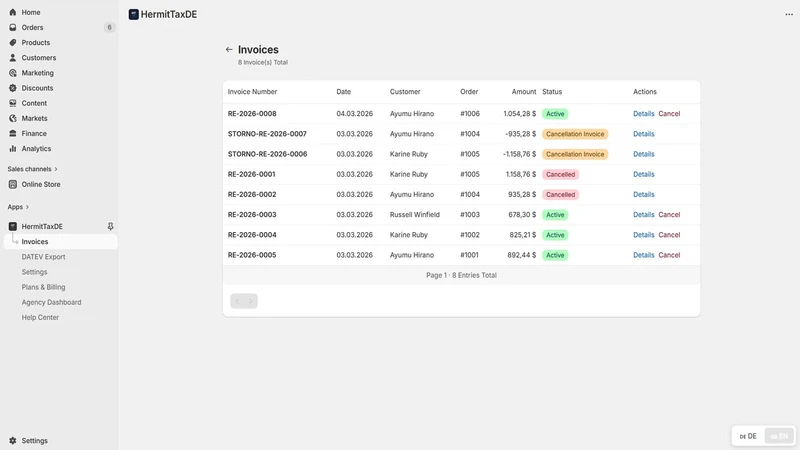Open the three-dot menu at top right
Viewport: 800px width, 450px height.
click(789, 14)
